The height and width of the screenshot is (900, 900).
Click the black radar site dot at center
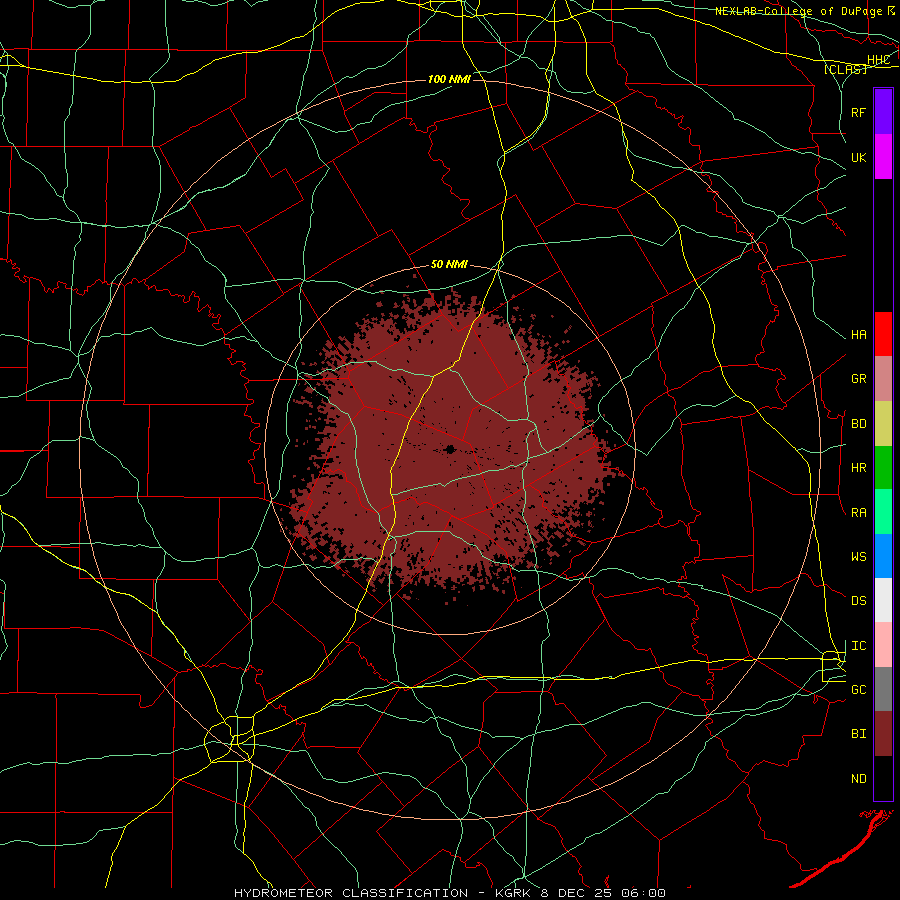450,449
